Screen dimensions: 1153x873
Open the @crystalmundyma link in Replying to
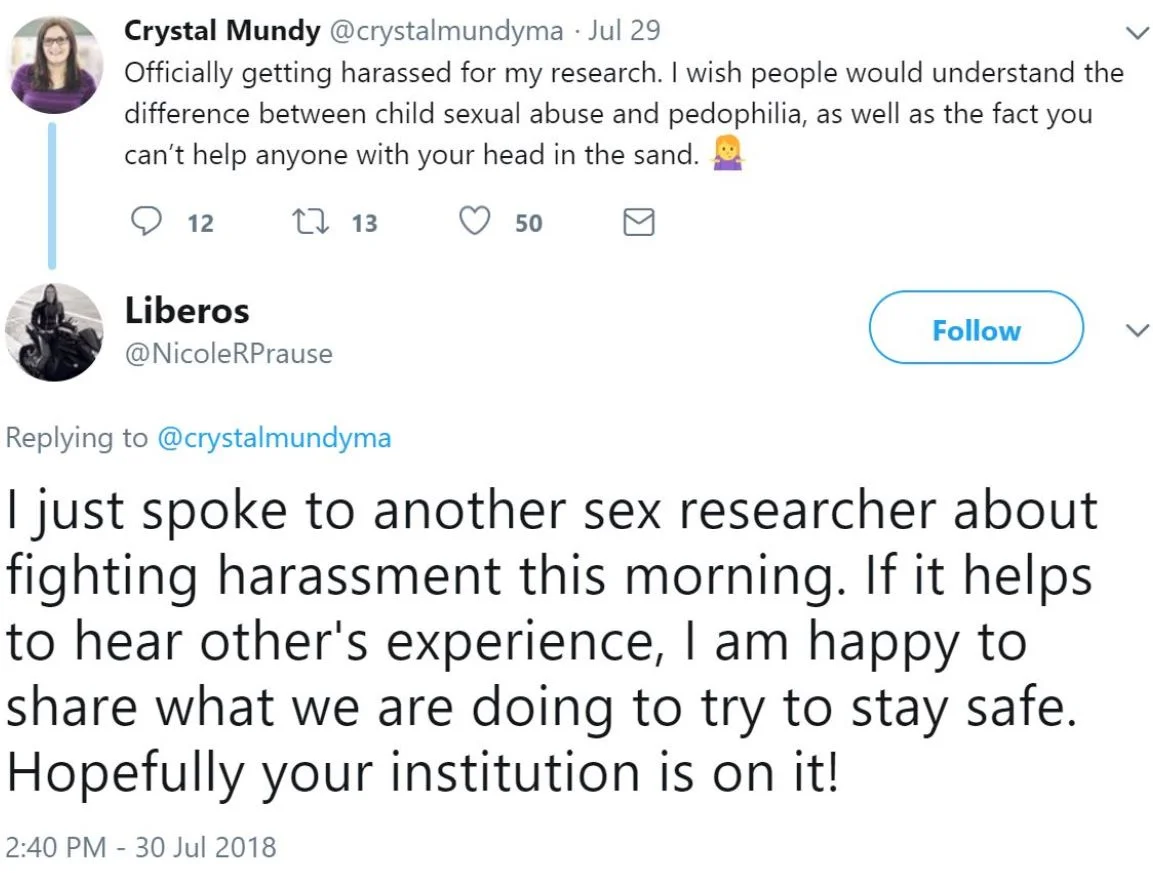(274, 437)
